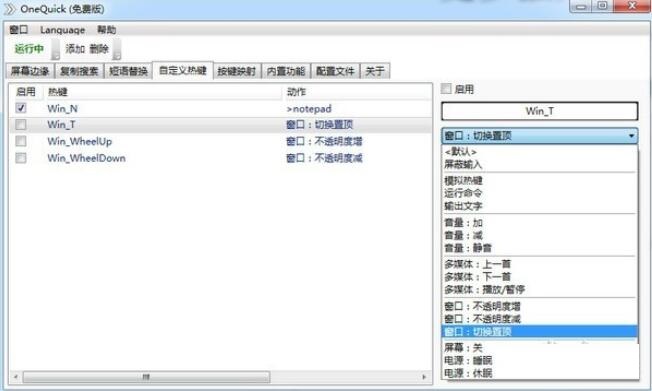Open the 窗口 menu
Image resolution: width=652 pixels, height=391 pixels.
point(19,30)
